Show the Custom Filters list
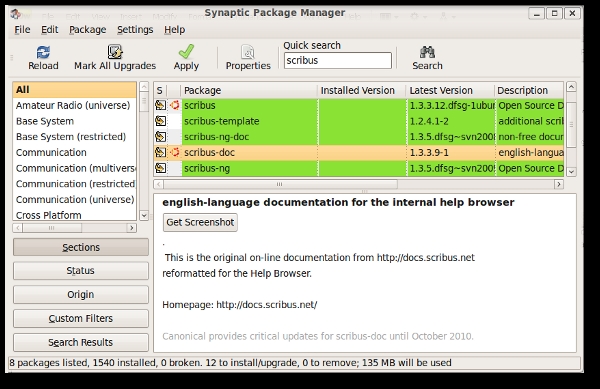Screen dimensions: 600x389 (x=81, y=318)
